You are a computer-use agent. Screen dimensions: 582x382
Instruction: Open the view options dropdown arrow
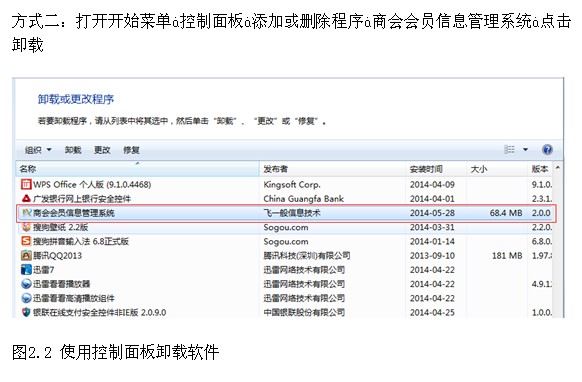(525, 150)
